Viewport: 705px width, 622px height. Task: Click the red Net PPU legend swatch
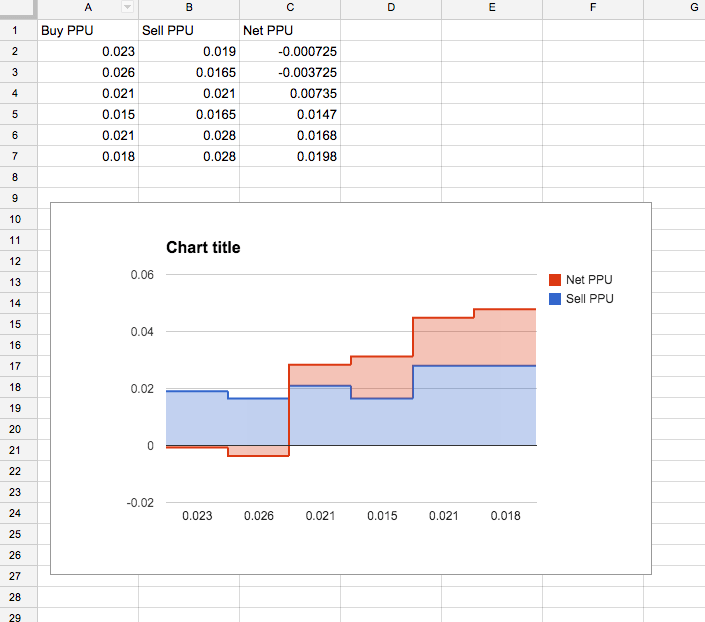pos(556,280)
